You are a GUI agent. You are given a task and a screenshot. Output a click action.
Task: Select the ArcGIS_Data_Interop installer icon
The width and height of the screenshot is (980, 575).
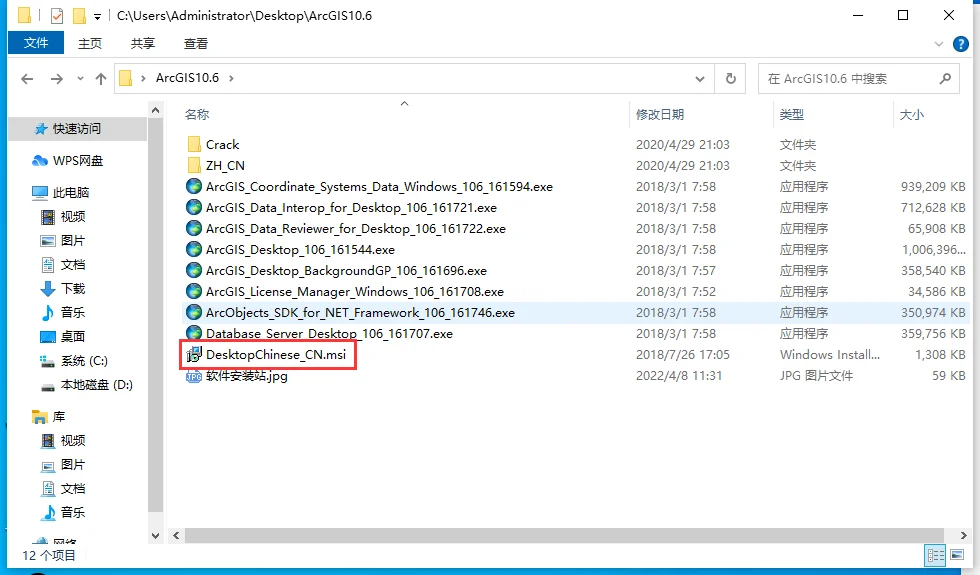coord(194,208)
